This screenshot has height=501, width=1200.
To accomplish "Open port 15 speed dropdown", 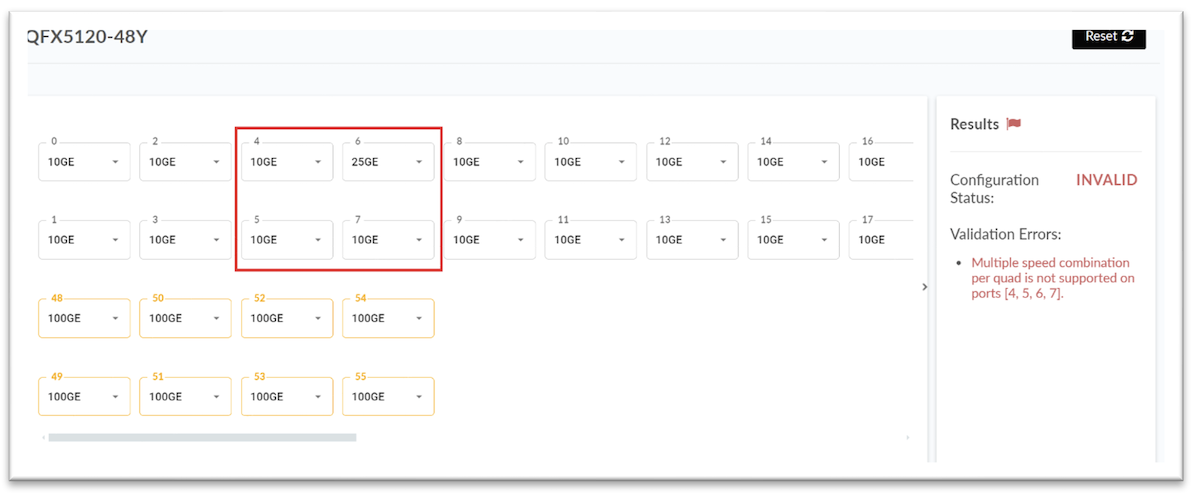I will point(794,240).
